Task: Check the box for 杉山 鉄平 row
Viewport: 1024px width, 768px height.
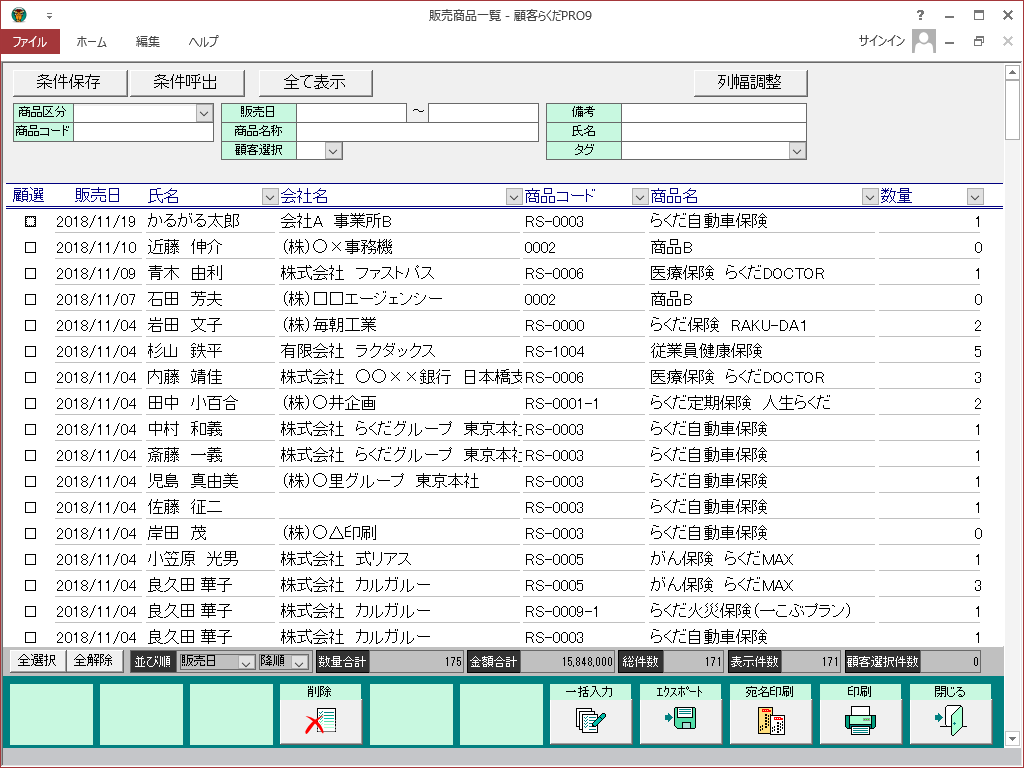Action: pos(30,351)
